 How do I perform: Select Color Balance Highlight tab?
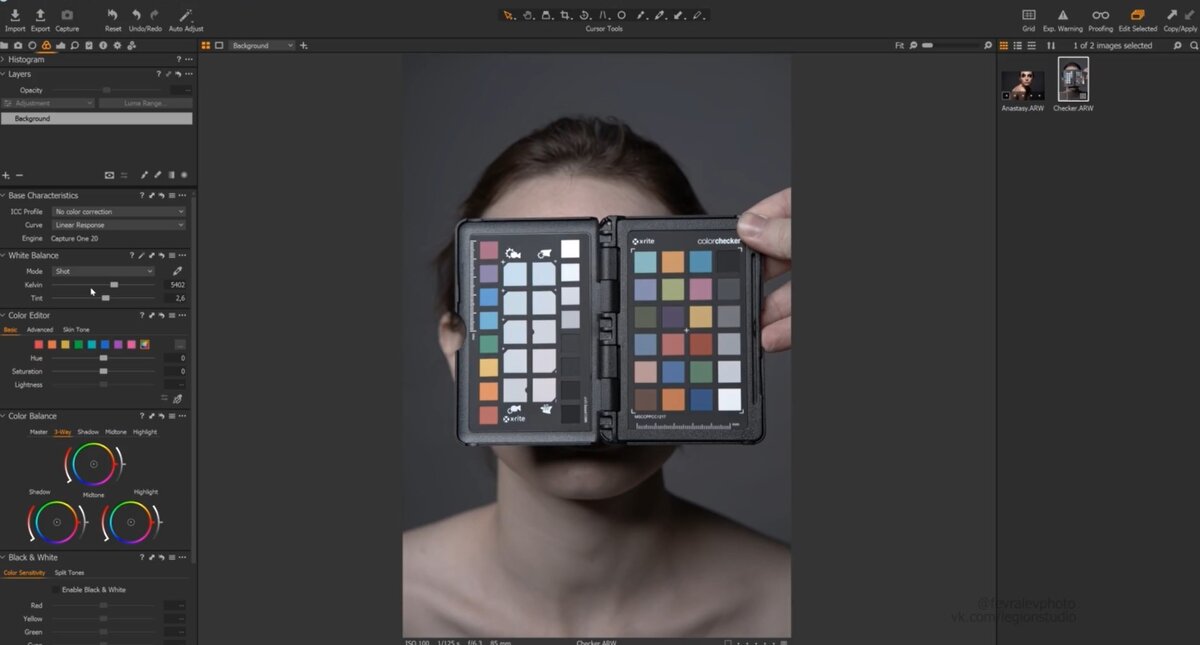pos(145,432)
